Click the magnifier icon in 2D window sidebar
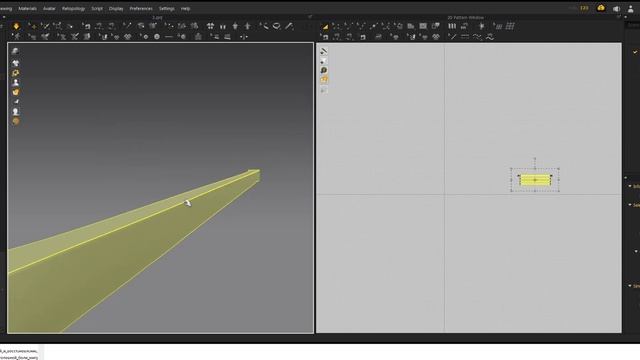This screenshot has width=640, height=360. (324, 70)
